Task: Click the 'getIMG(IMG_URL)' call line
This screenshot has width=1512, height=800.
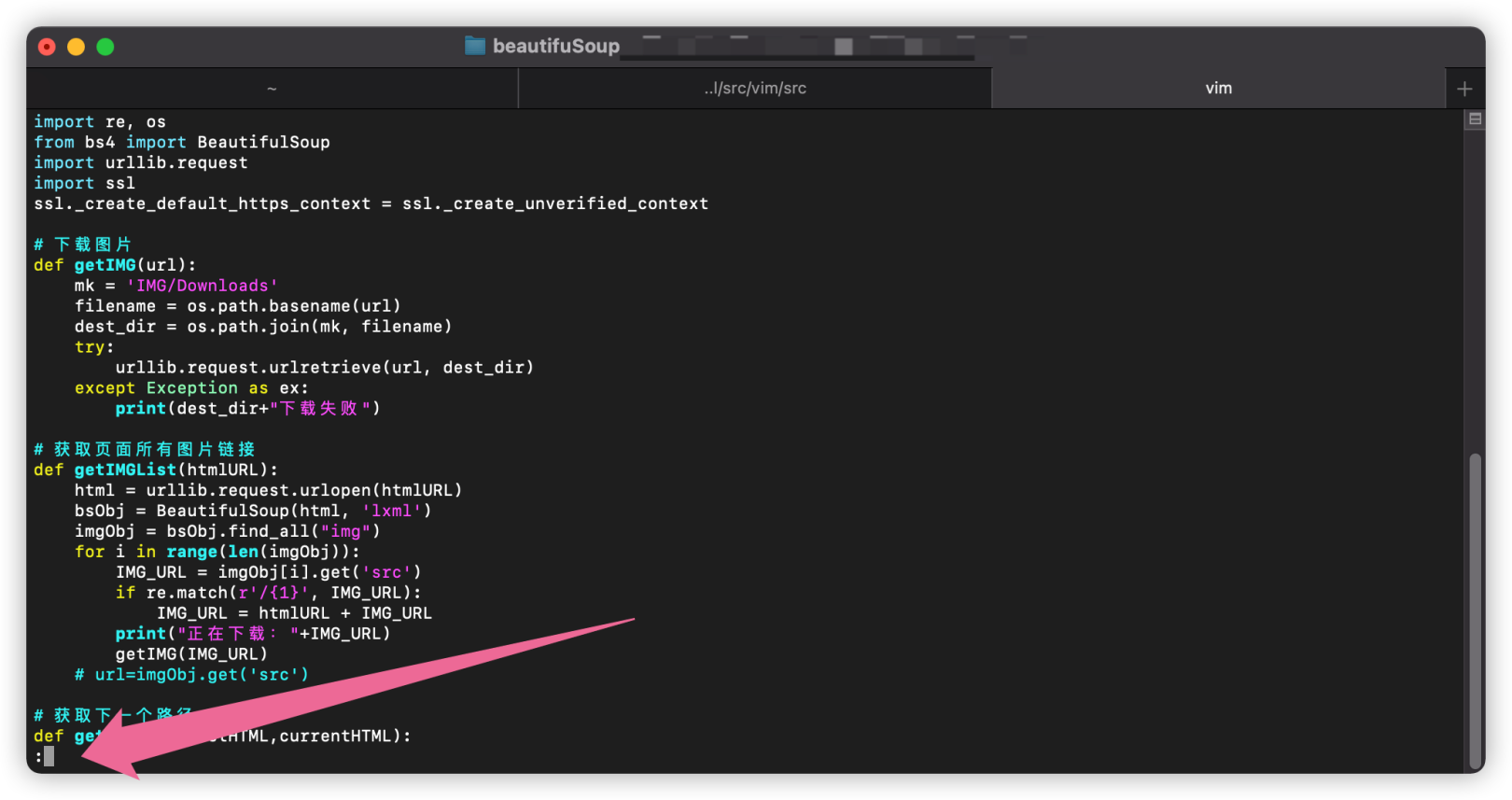Action: pos(191,654)
